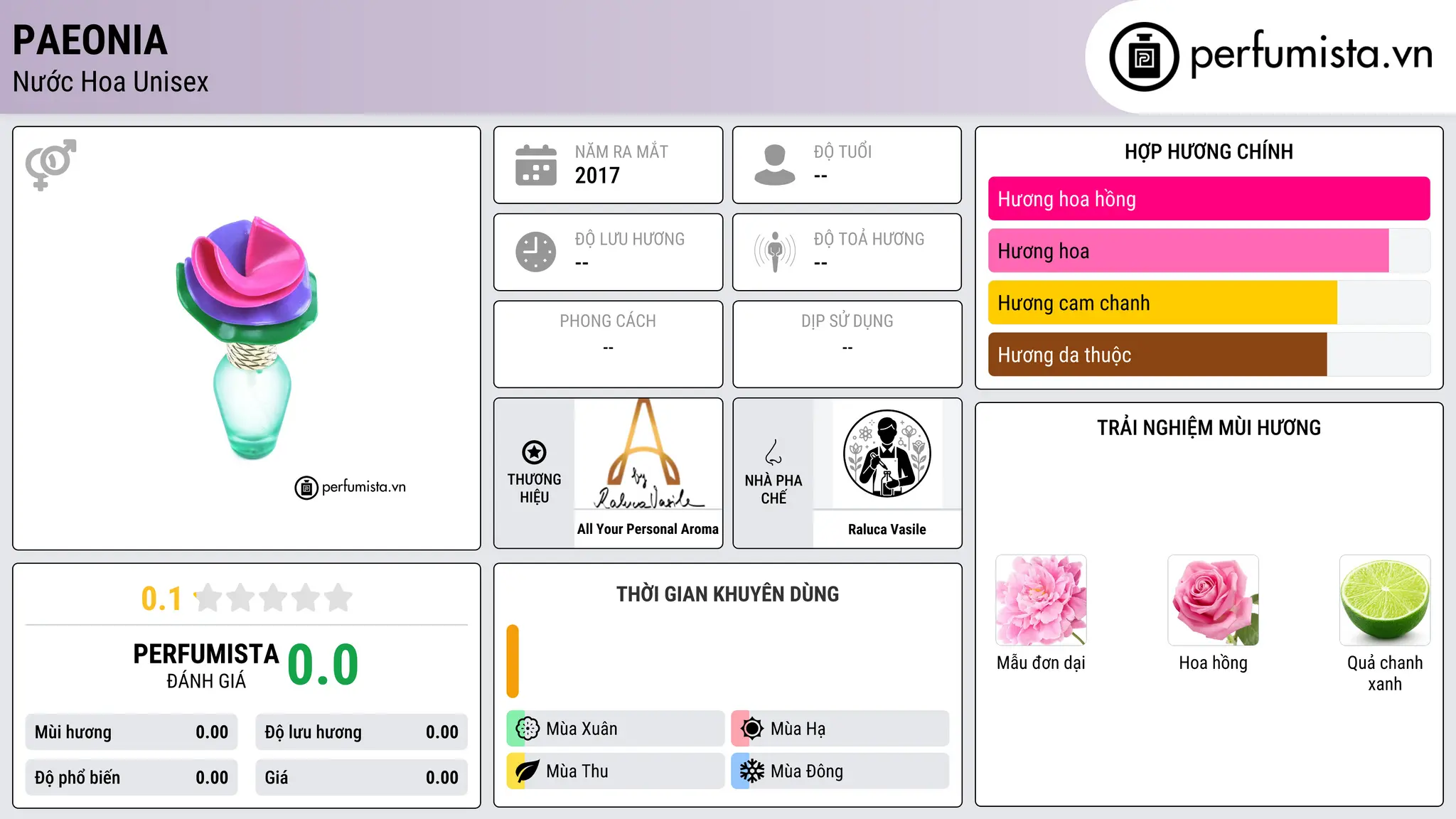The height and width of the screenshot is (819, 1456).
Task: Click the Dịp sử dụng label
Action: click(x=847, y=321)
